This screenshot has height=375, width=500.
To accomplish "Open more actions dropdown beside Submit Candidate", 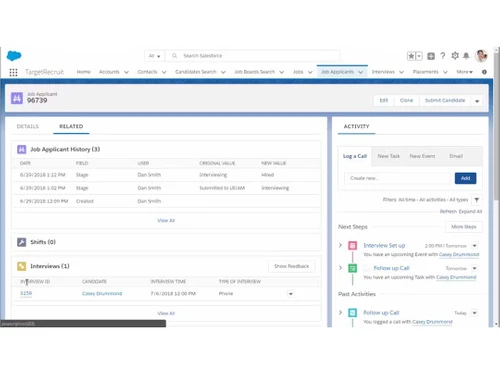I will tap(477, 101).
